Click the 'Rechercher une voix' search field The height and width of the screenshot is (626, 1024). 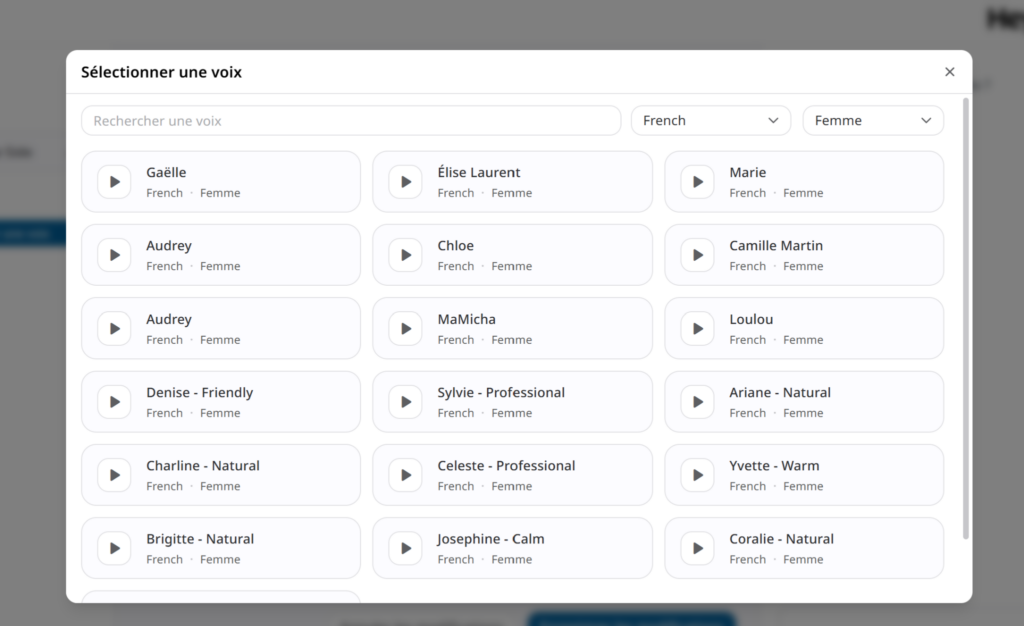click(x=350, y=121)
